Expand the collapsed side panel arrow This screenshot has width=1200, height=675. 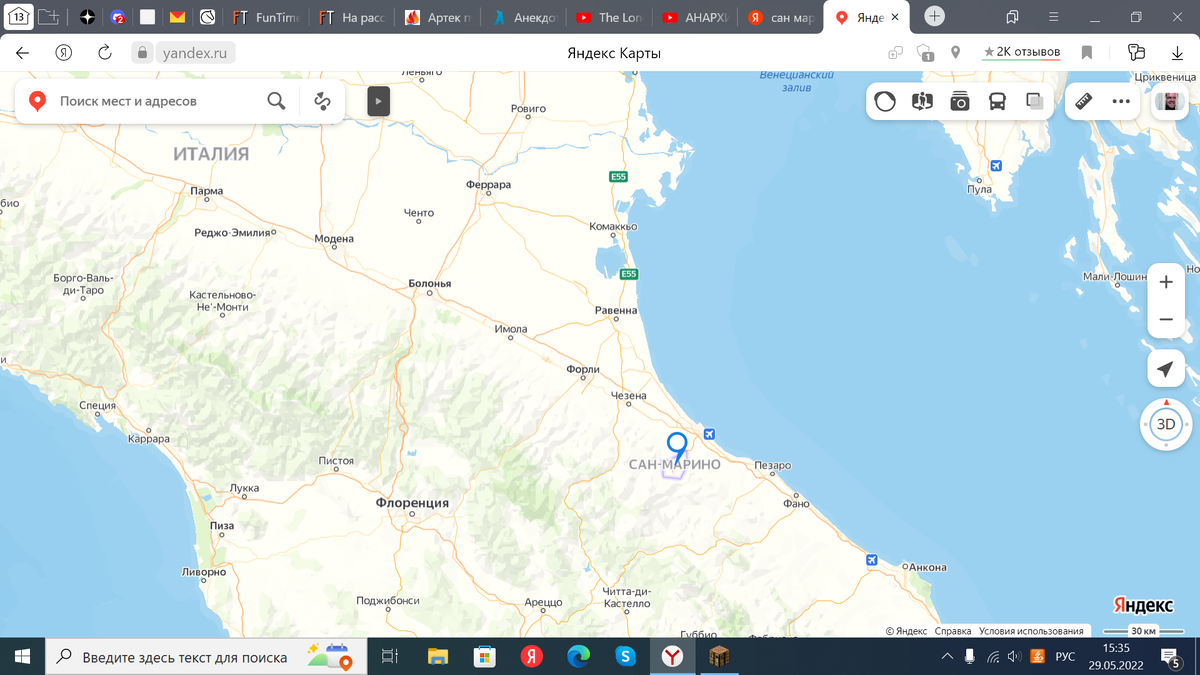378,101
